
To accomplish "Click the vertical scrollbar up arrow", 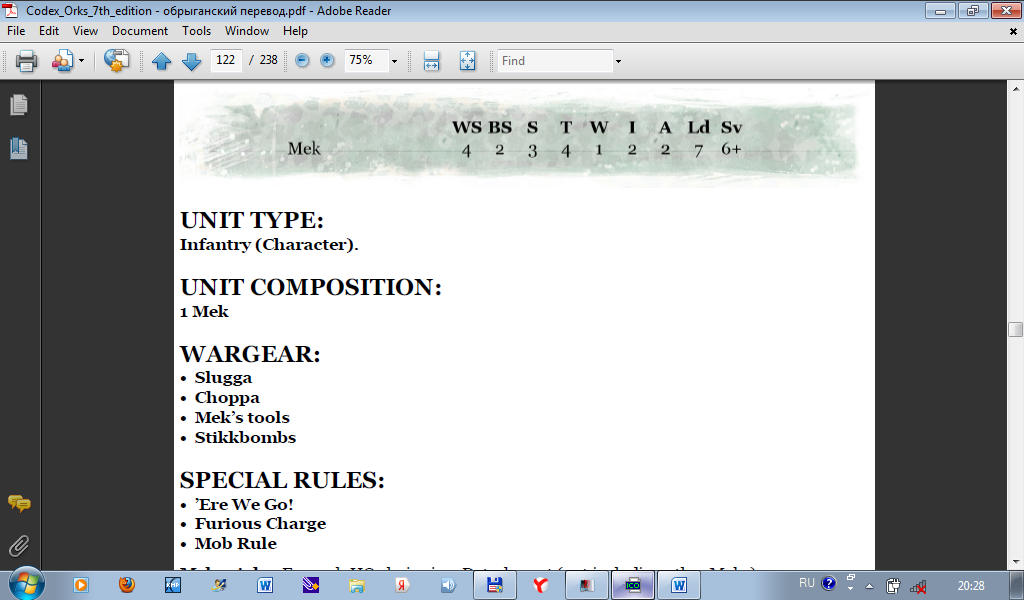I will point(1016,88).
